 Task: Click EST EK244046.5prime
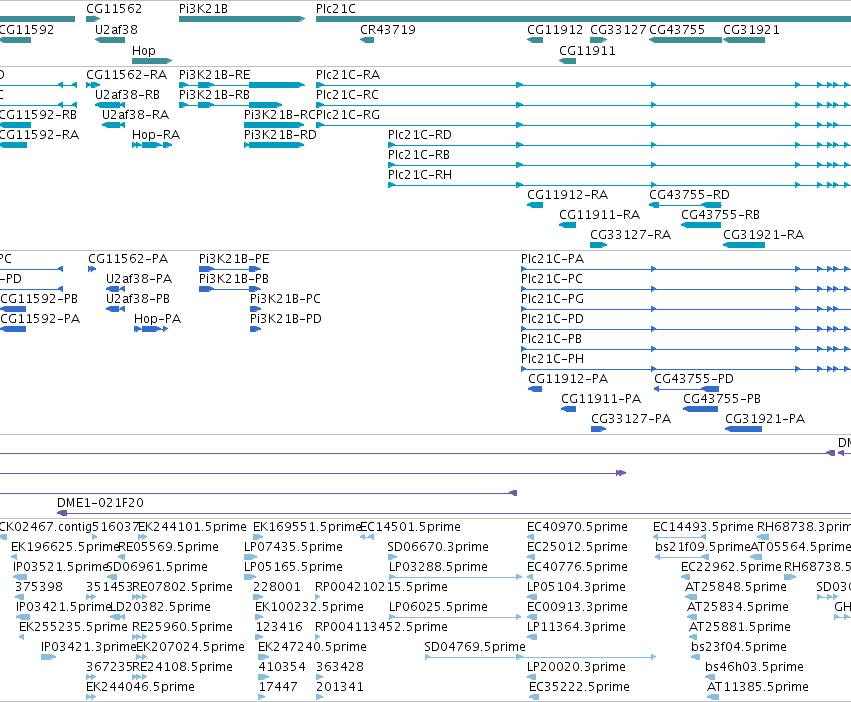[140, 687]
